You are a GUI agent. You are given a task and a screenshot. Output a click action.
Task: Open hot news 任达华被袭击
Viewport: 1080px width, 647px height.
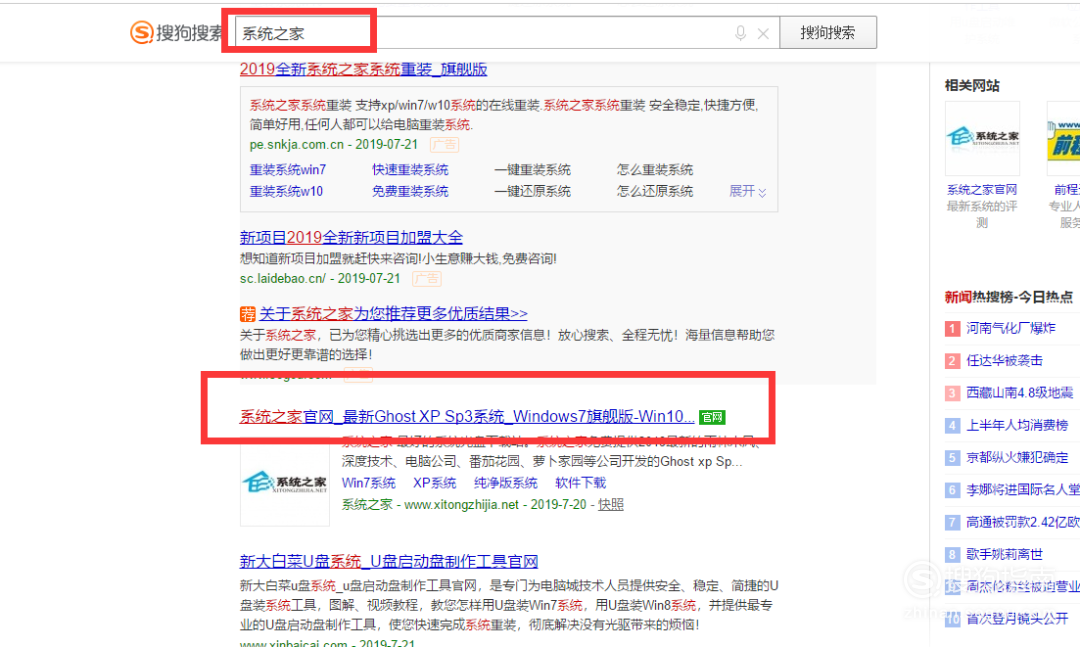pyautogui.click(x=1004, y=360)
